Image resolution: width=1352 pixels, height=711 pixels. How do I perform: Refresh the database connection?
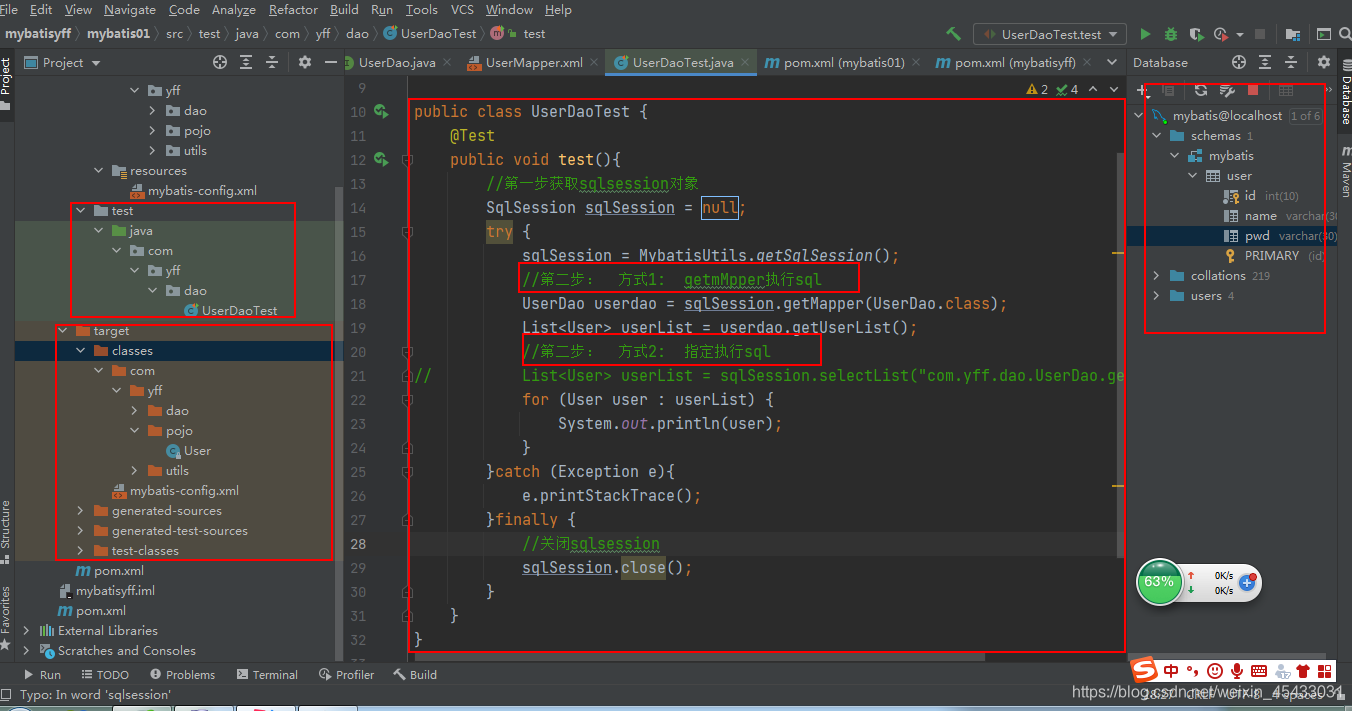(1200, 90)
